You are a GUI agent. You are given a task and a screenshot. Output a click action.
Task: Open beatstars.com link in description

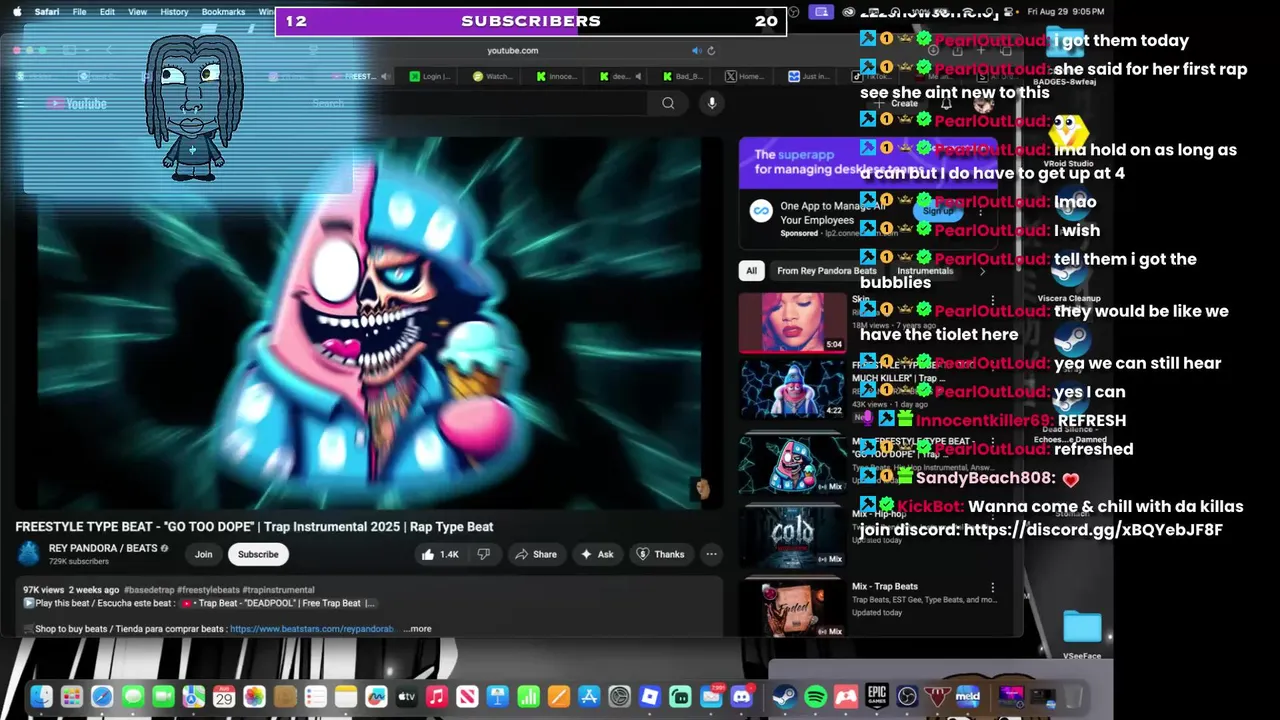click(312, 629)
